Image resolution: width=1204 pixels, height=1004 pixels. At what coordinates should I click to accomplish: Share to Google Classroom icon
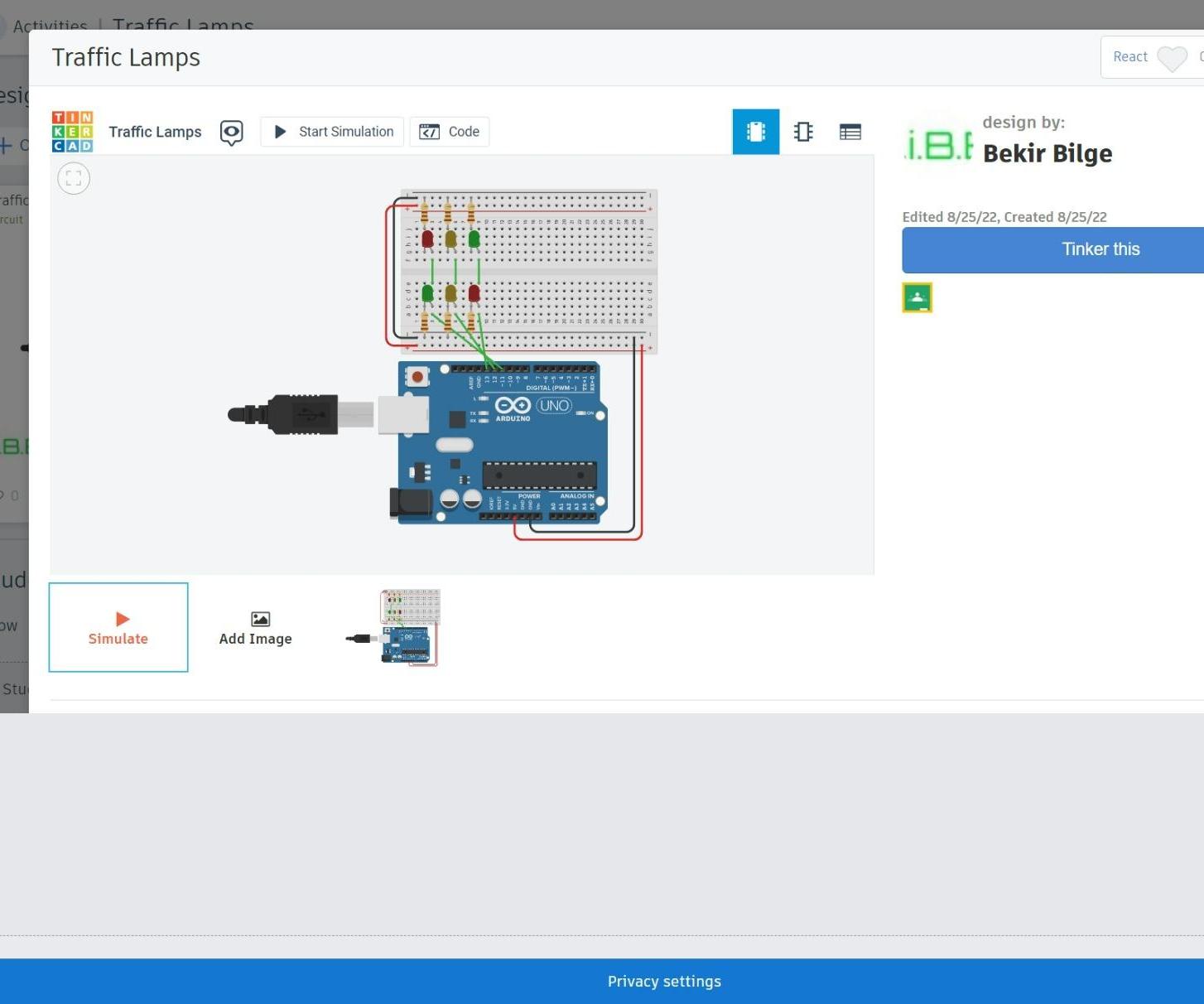coord(917,298)
